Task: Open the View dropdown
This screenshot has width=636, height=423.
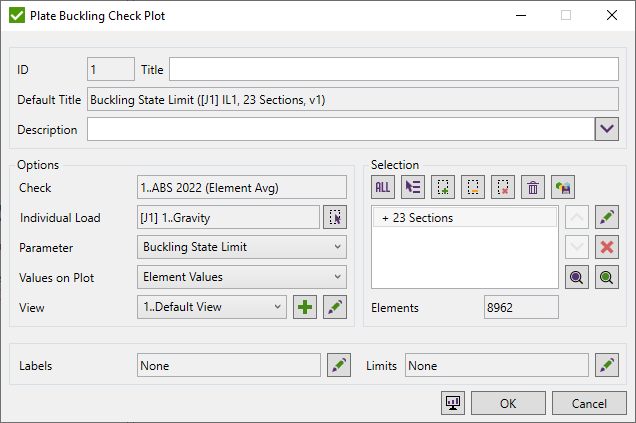Action: (x=212, y=307)
